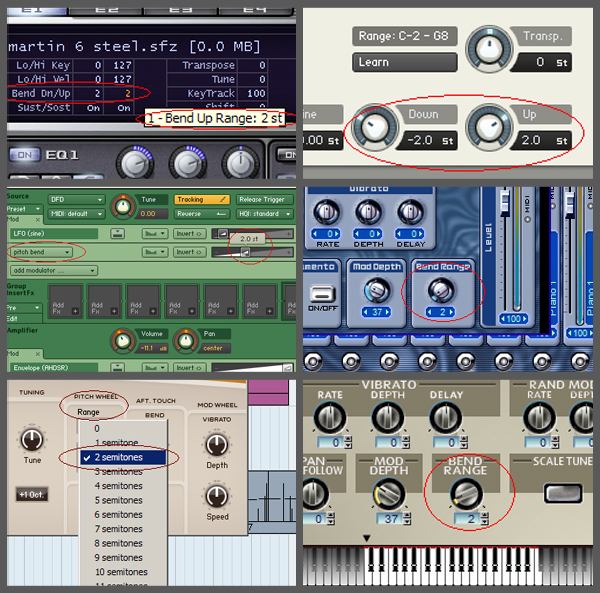Toggle the SCALE TUNE button

563,494
